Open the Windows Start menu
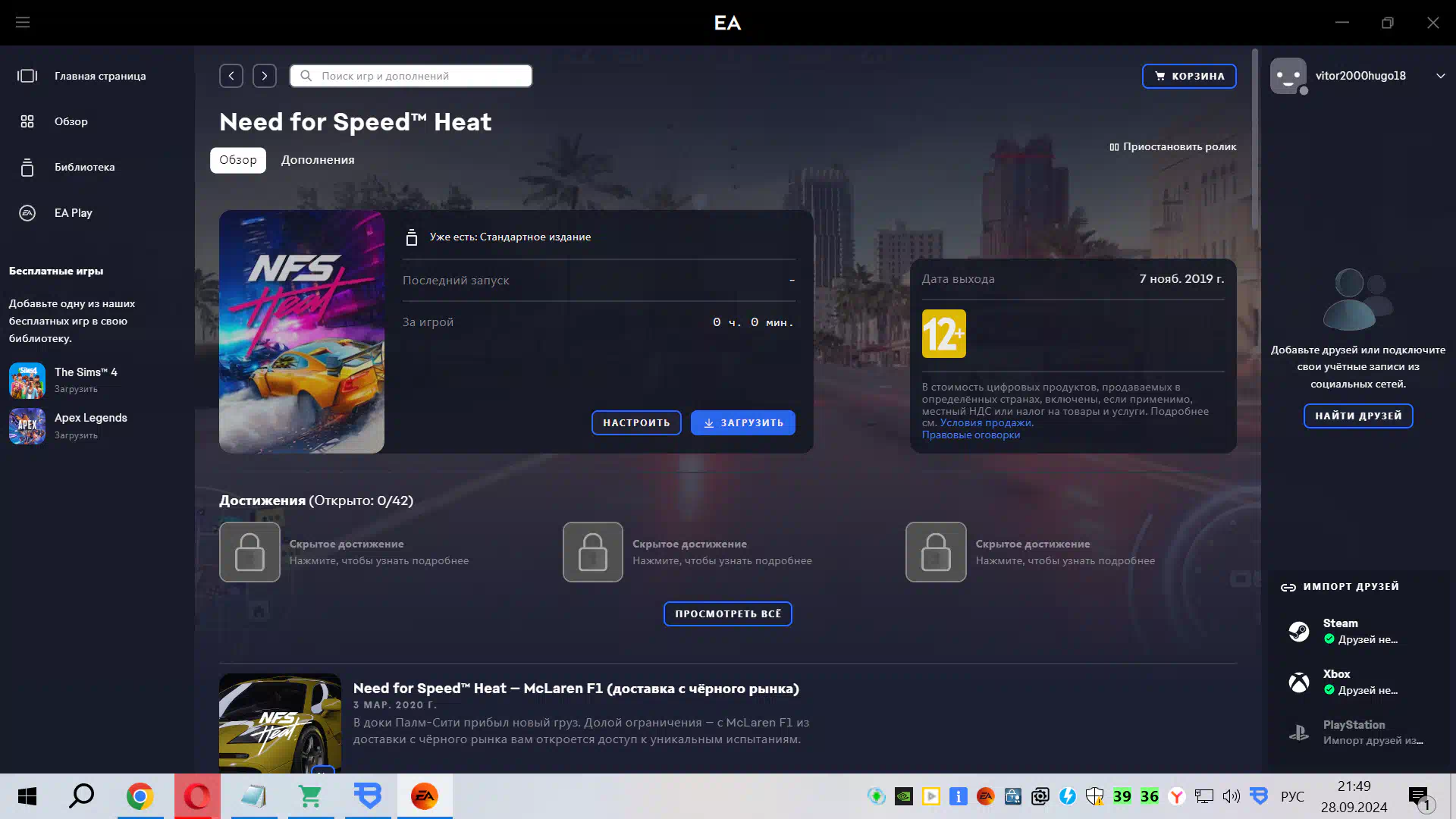The image size is (1456, 819). point(27,796)
